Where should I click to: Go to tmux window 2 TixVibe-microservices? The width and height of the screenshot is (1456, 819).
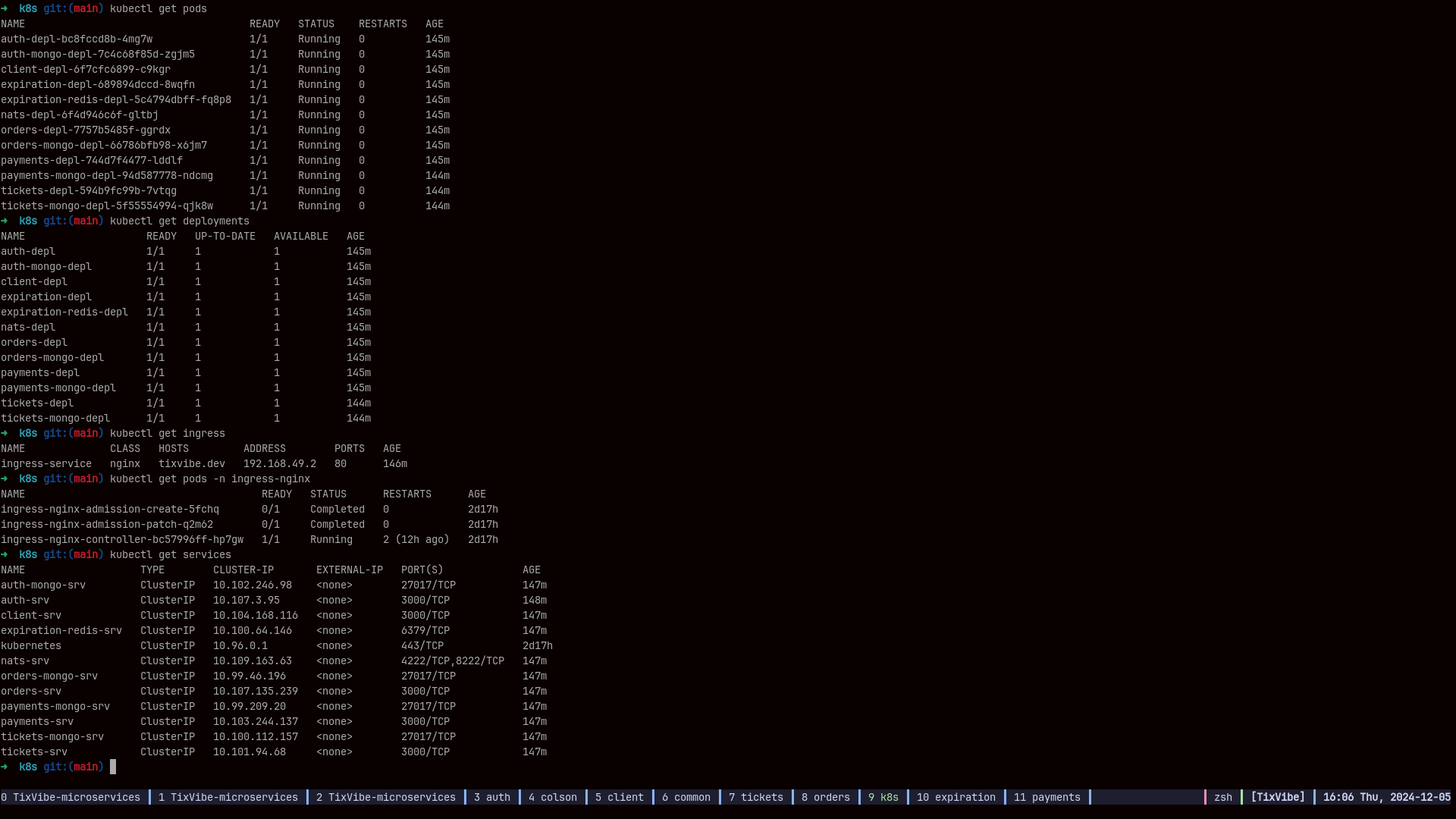[385, 797]
